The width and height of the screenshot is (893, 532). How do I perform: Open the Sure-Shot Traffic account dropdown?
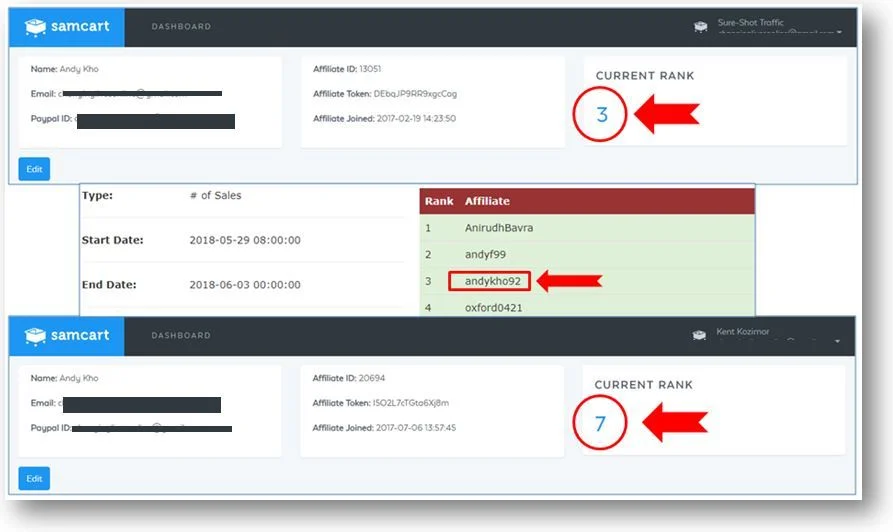839,32
